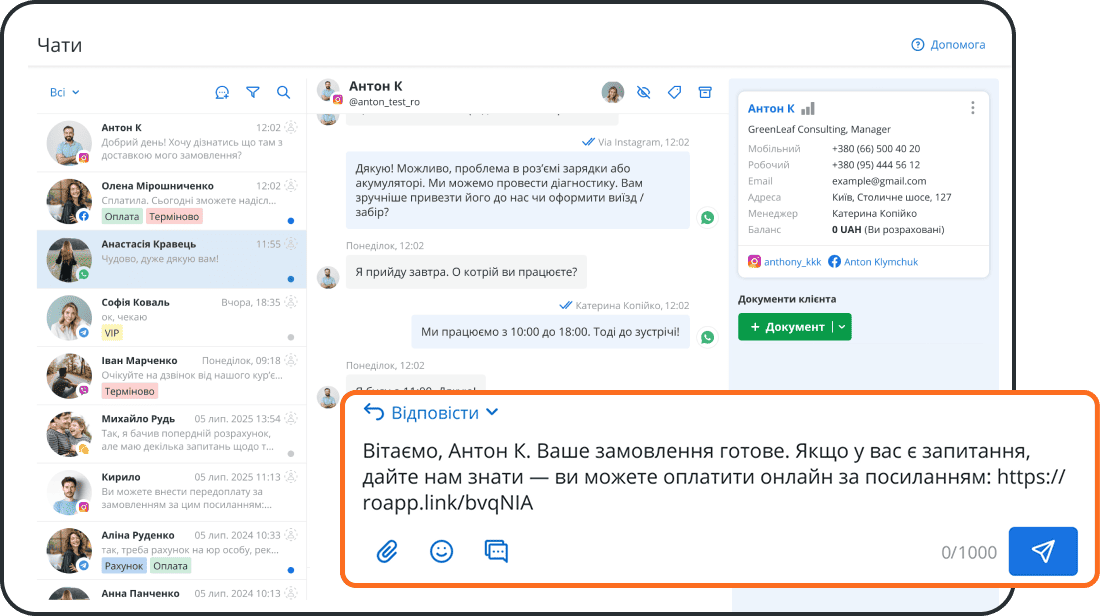Open quick reply templates in the composer
The width and height of the screenshot is (1100, 616).
point(496,550)
